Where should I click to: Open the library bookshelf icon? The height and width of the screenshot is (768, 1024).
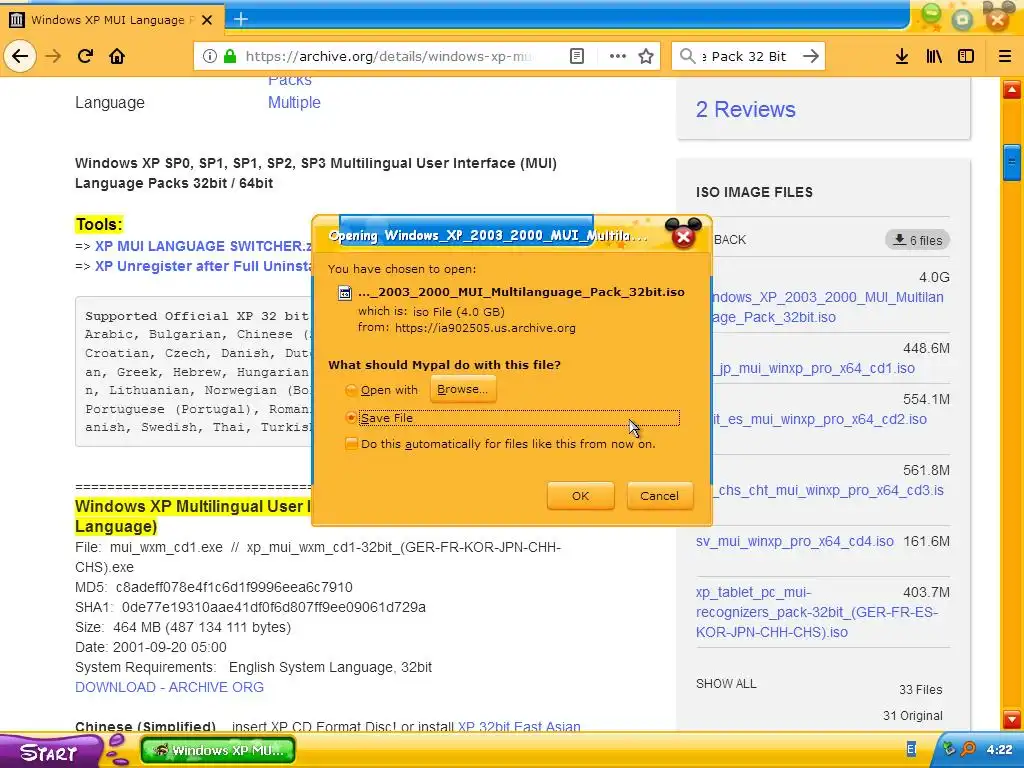(x=934, y=56)
